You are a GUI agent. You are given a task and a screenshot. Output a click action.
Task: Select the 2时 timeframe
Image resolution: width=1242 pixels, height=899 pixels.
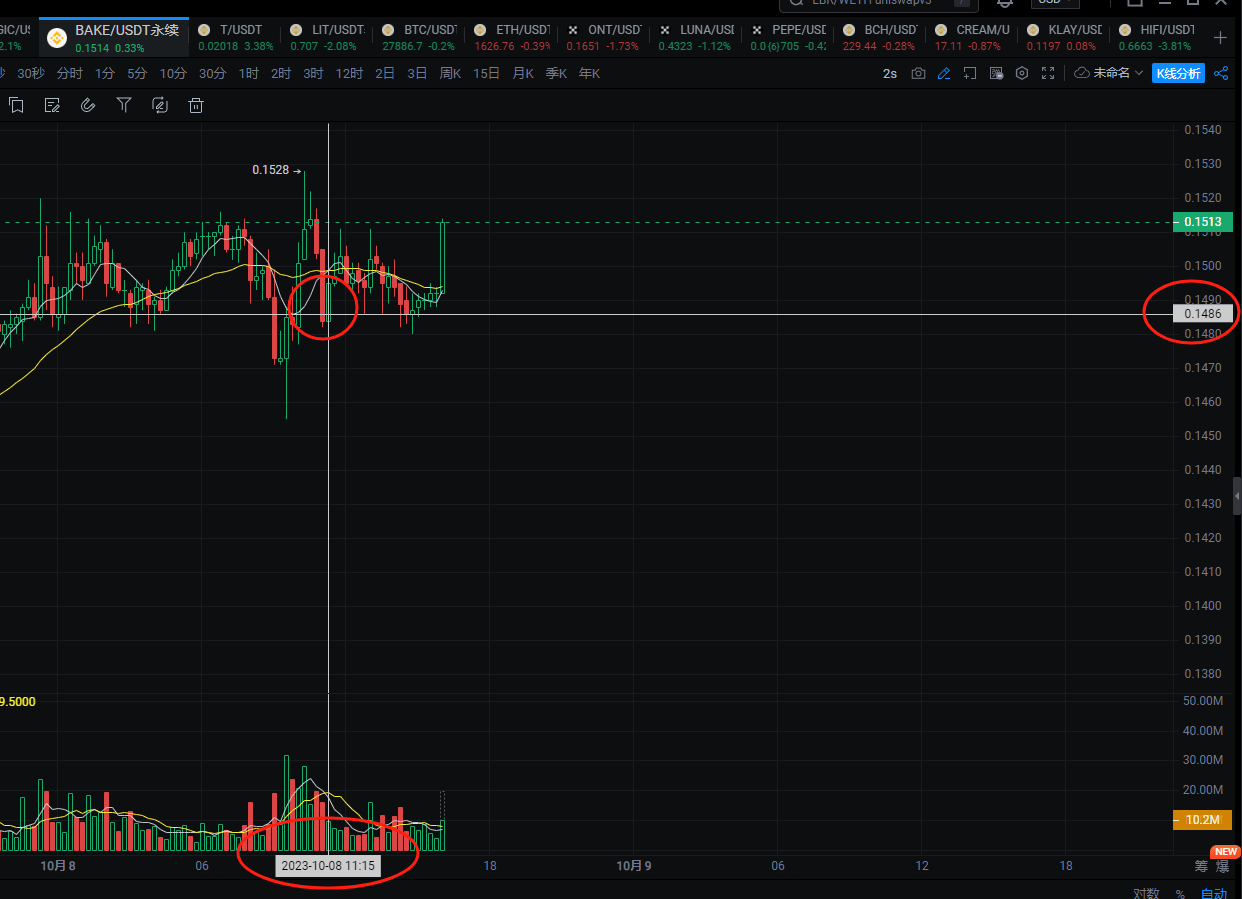click(281, 73)
